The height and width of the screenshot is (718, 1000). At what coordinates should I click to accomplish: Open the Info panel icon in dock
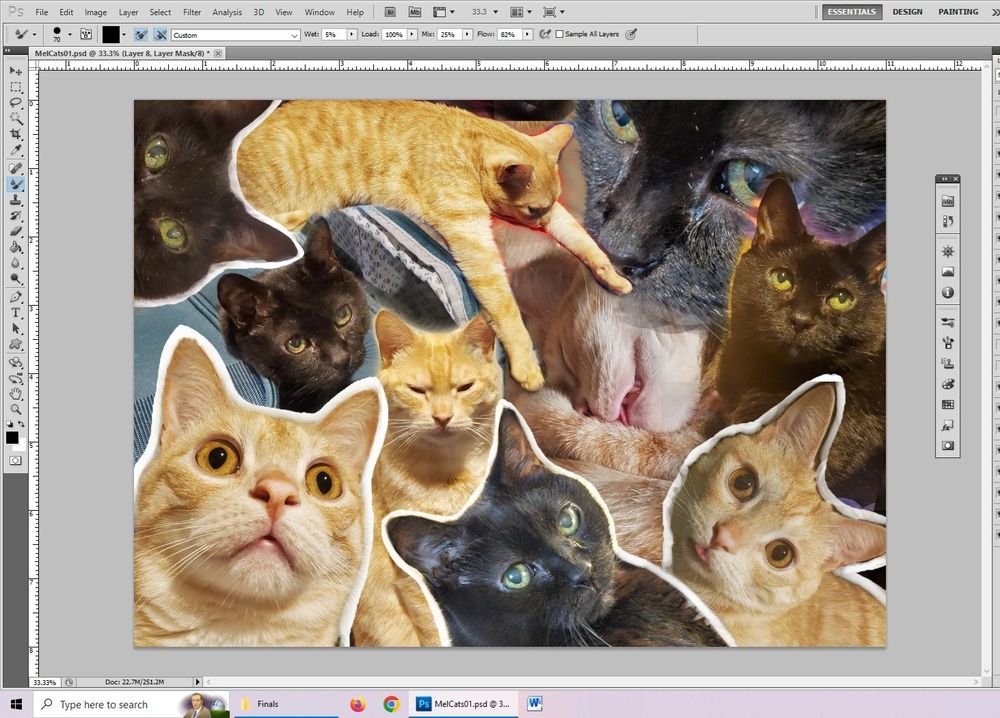coord(948,292)
